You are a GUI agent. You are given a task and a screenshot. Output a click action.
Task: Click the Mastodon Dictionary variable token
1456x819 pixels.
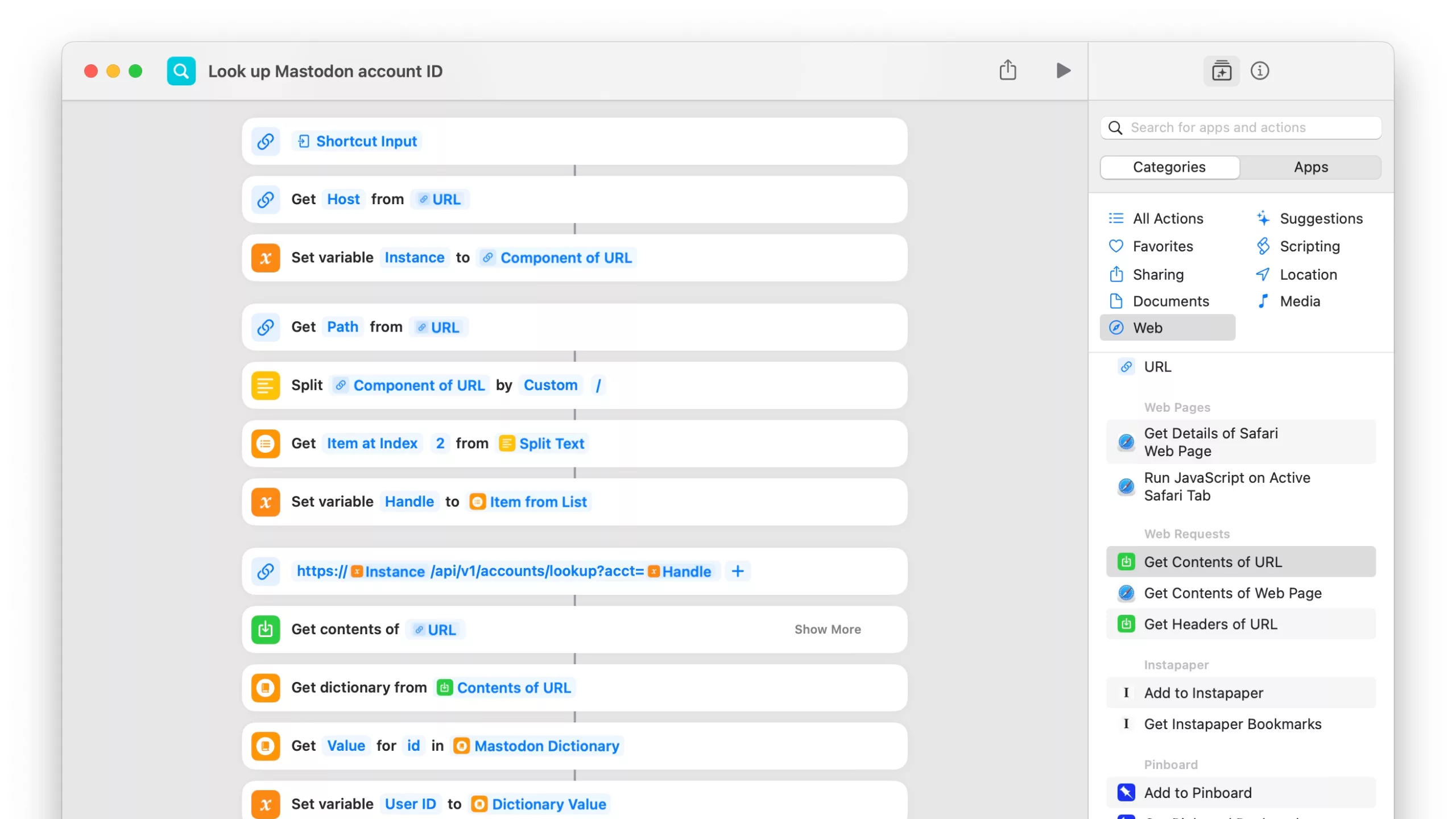pos(536,746)
